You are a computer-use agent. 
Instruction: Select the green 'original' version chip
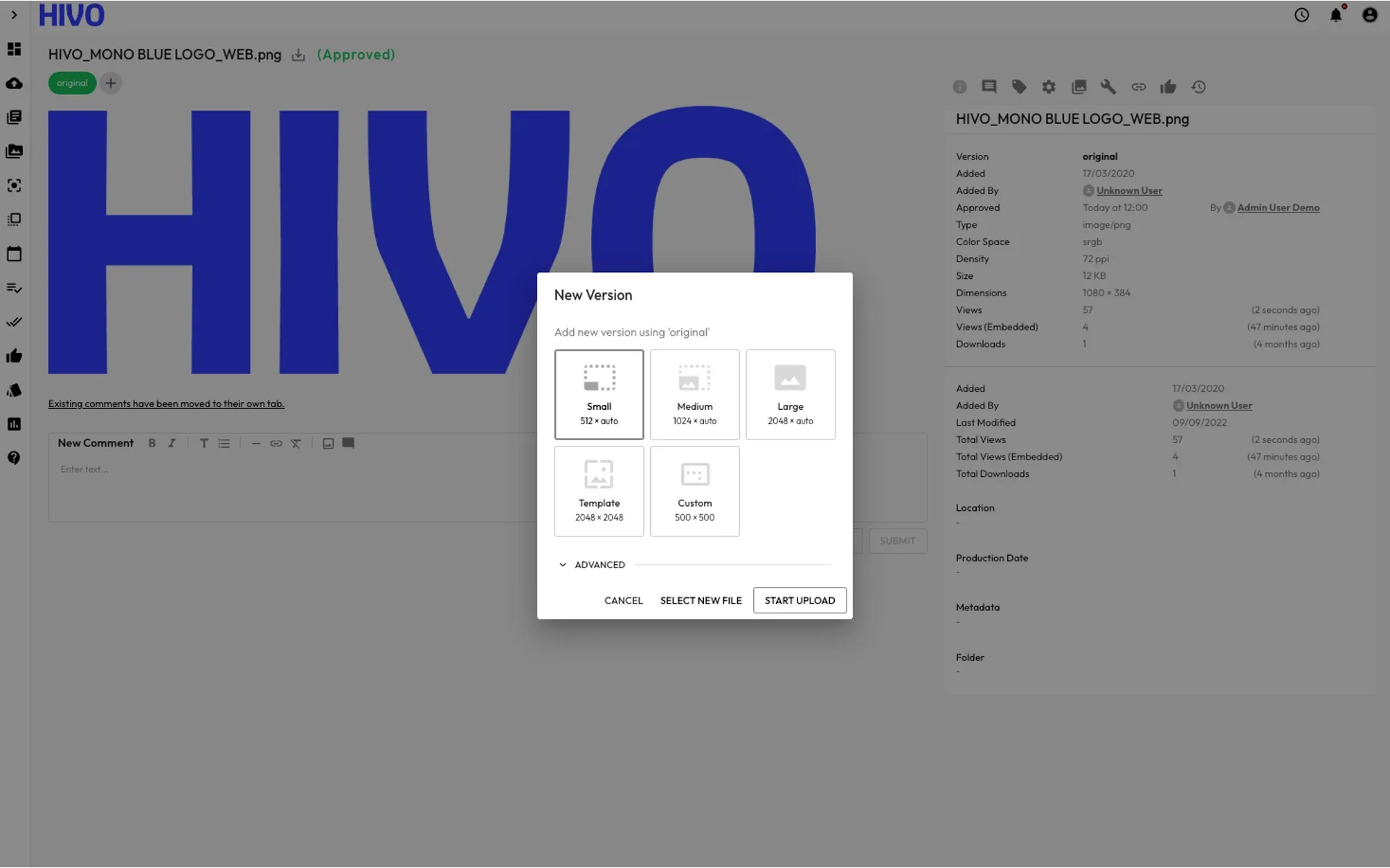pos(72,83)
